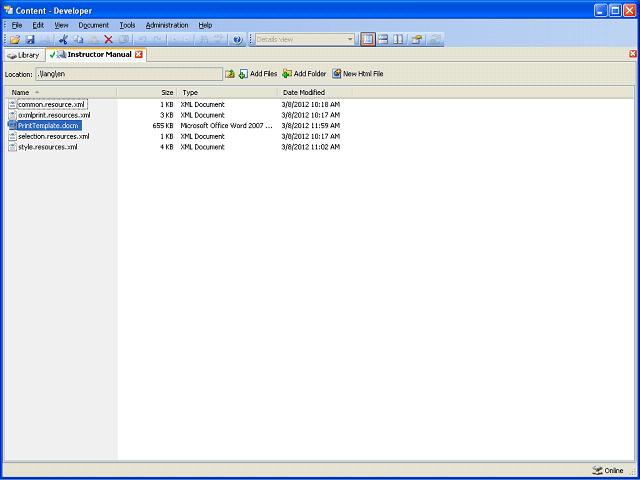Open the Tools menu
The image size is (640, 480).
click(x=127, y=25)
